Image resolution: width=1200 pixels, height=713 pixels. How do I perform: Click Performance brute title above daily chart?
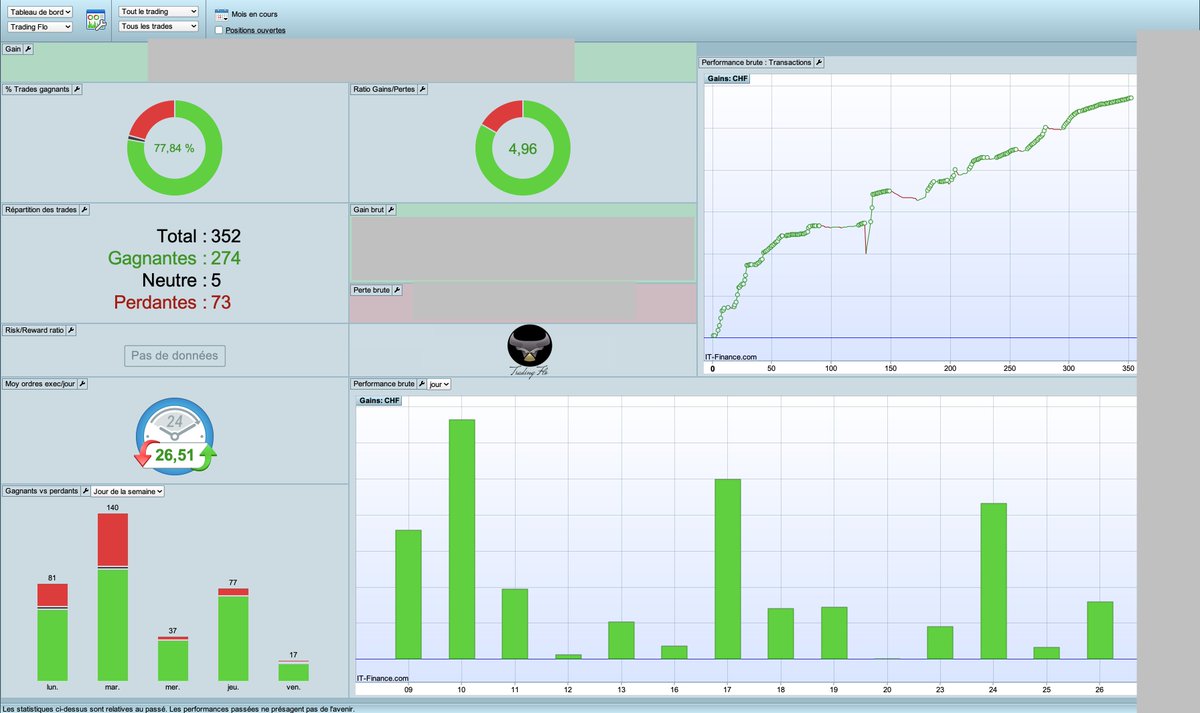click(x=384, y=383)
